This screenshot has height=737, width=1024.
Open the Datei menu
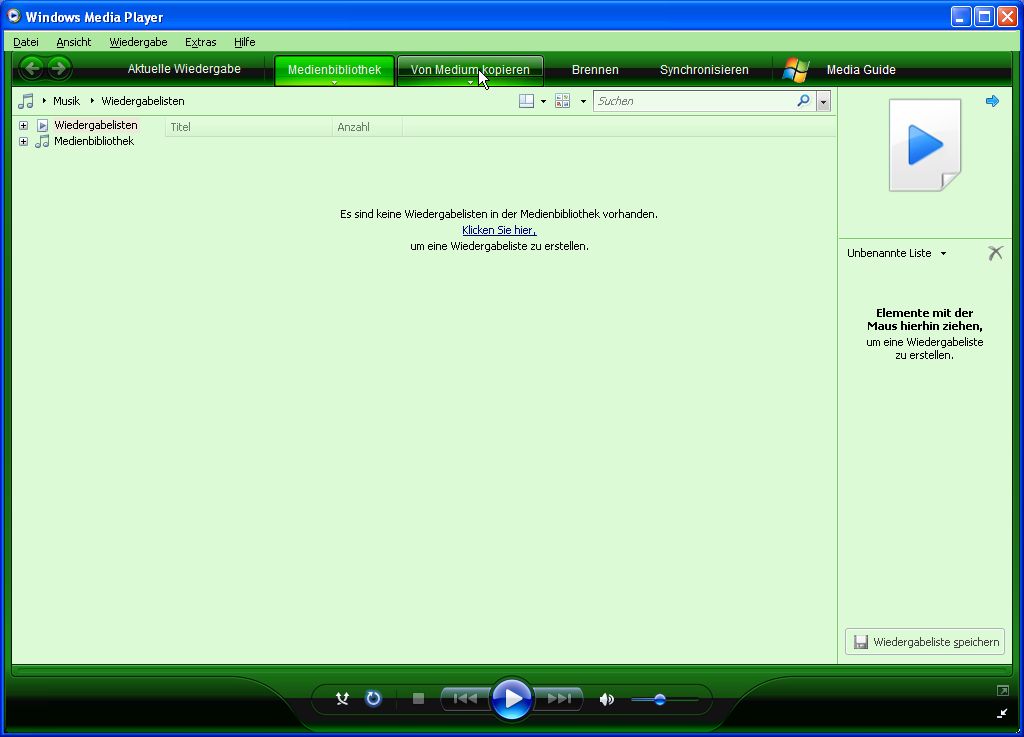[x=25, y=42]
